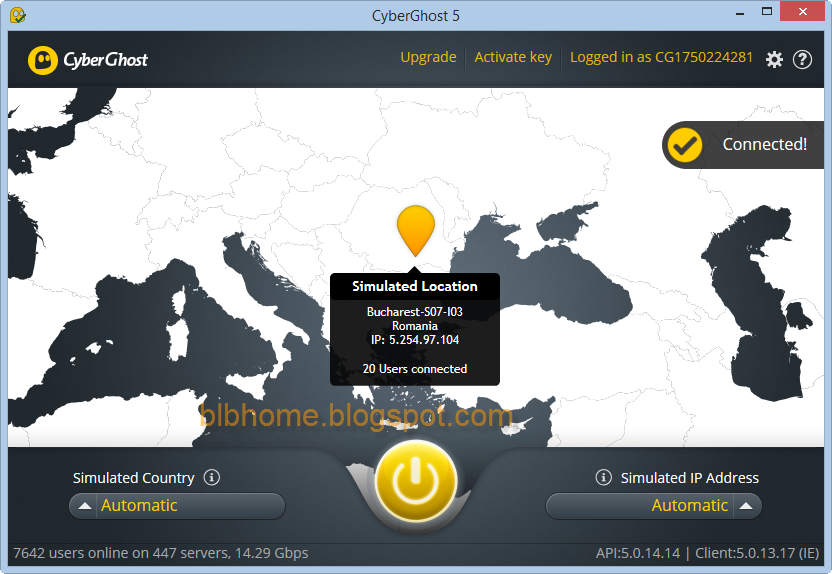Click the Simulated Country label
Viewport: 832px width, 574px height.
coord(134,478)
